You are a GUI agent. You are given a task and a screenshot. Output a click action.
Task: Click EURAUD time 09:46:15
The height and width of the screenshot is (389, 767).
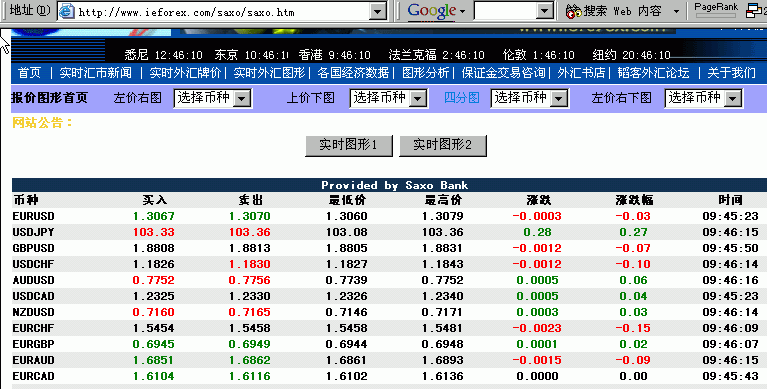pyautogui.click(x=730, y=360)
